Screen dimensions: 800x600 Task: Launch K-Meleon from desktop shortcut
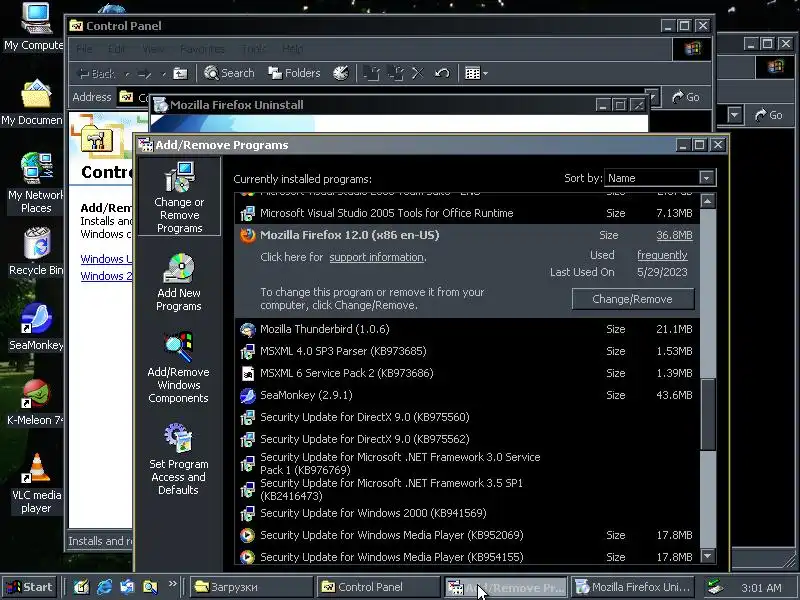[x=36, y=402]
